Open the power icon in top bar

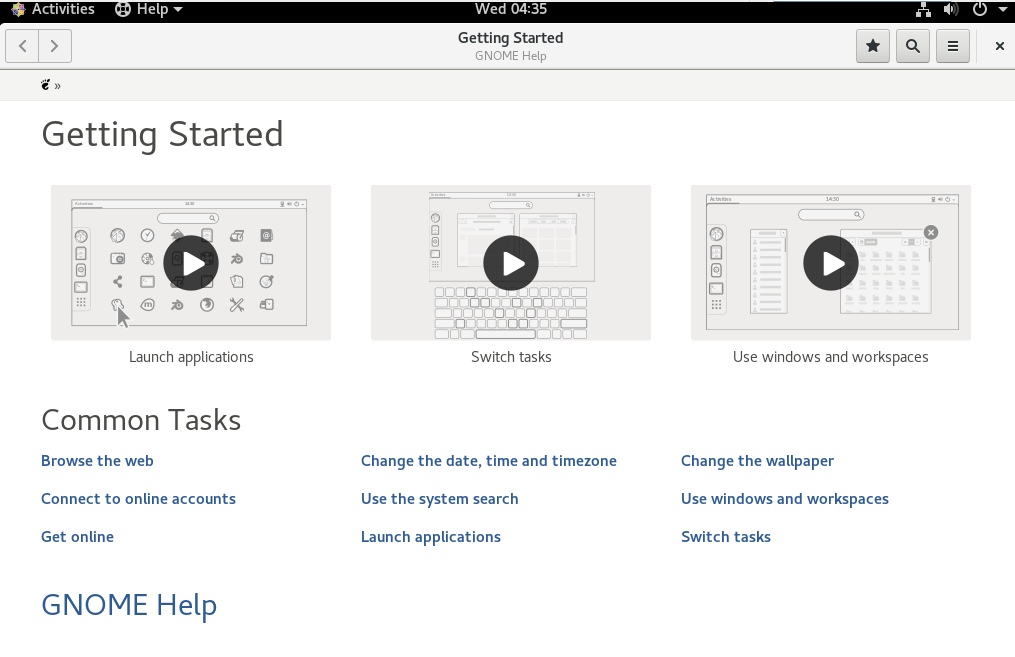coord(980,9)
